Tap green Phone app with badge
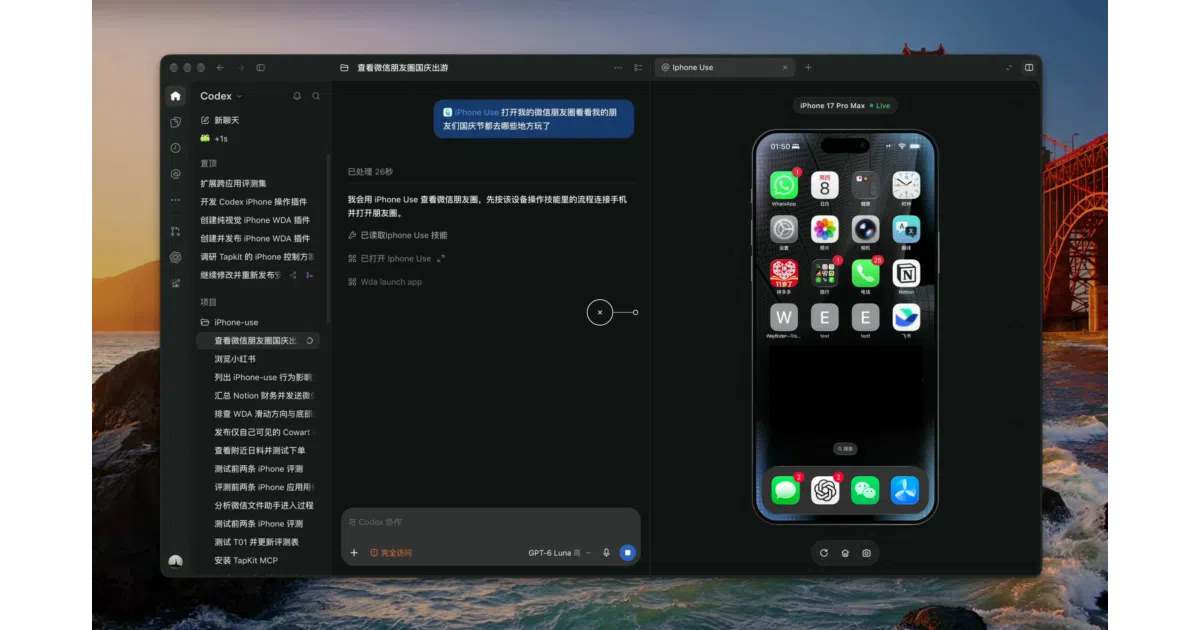Screen dimensions: 1200x630 (865, 273)
